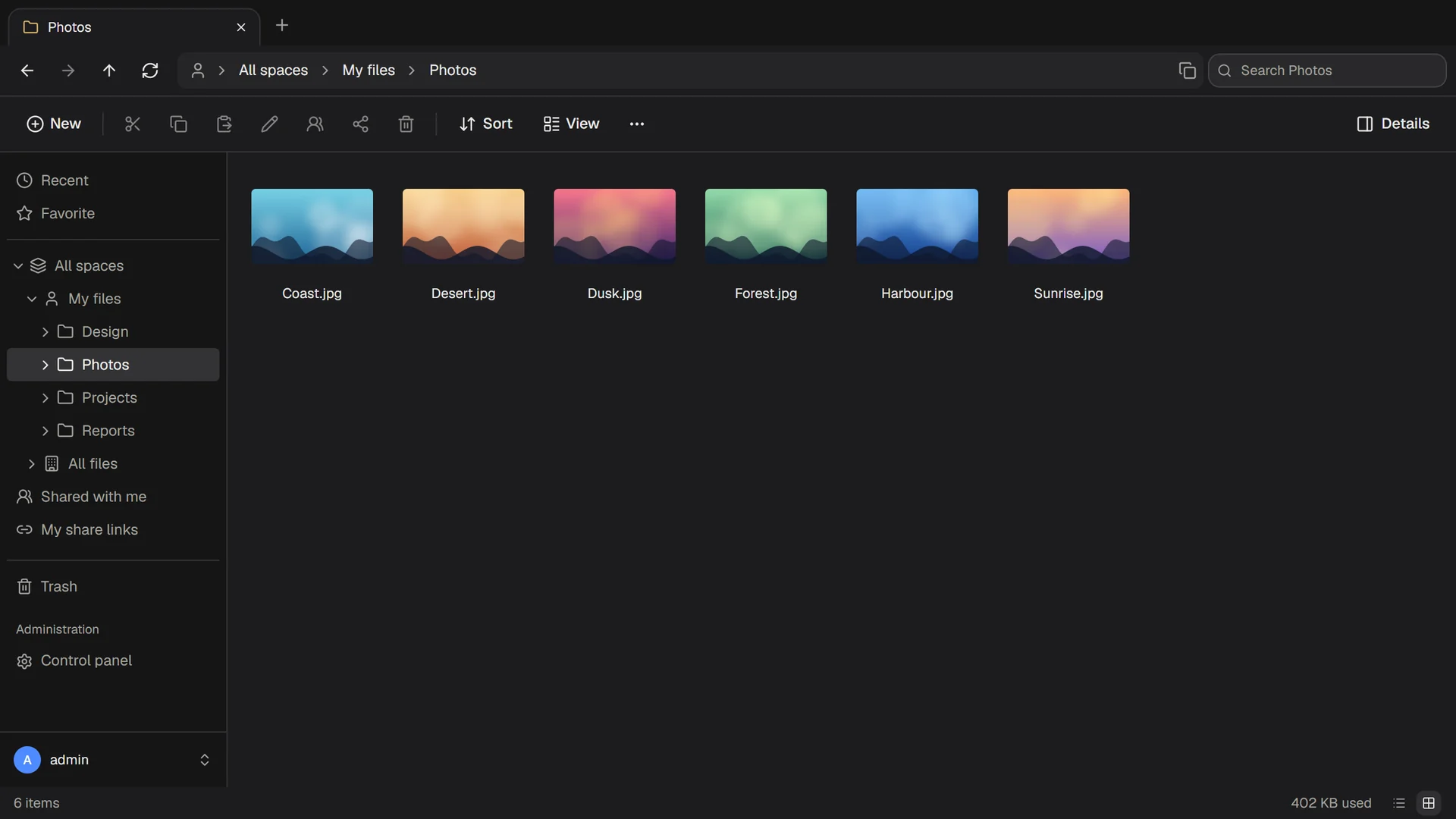The image size is (1456, 819).
Task: Go forward with the right arrow
Action: (x=68, y=71)
